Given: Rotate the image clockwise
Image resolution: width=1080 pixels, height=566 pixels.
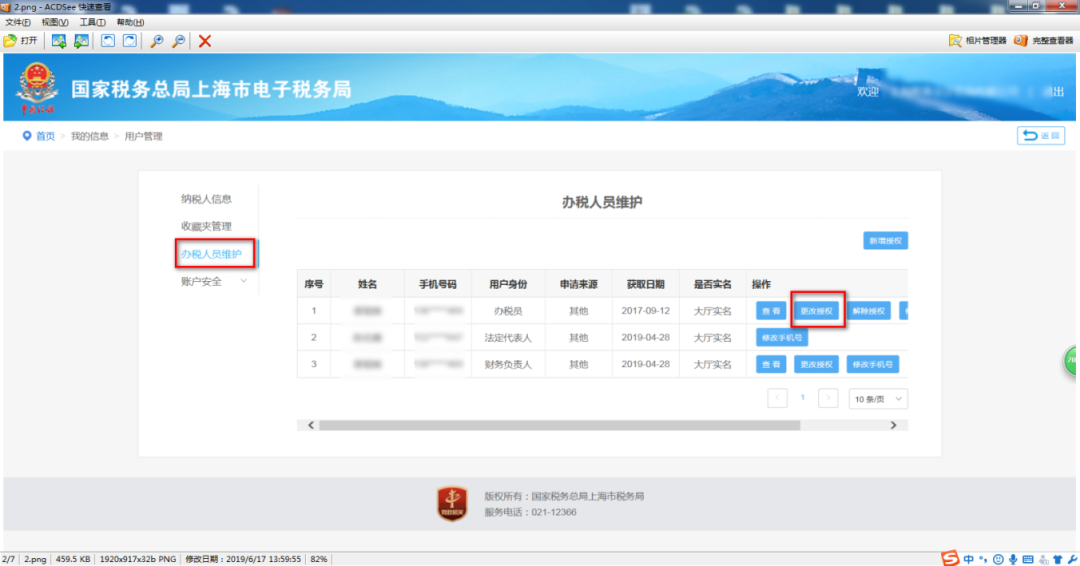Looking at the screenshot, I should click(x=129, y=41).
